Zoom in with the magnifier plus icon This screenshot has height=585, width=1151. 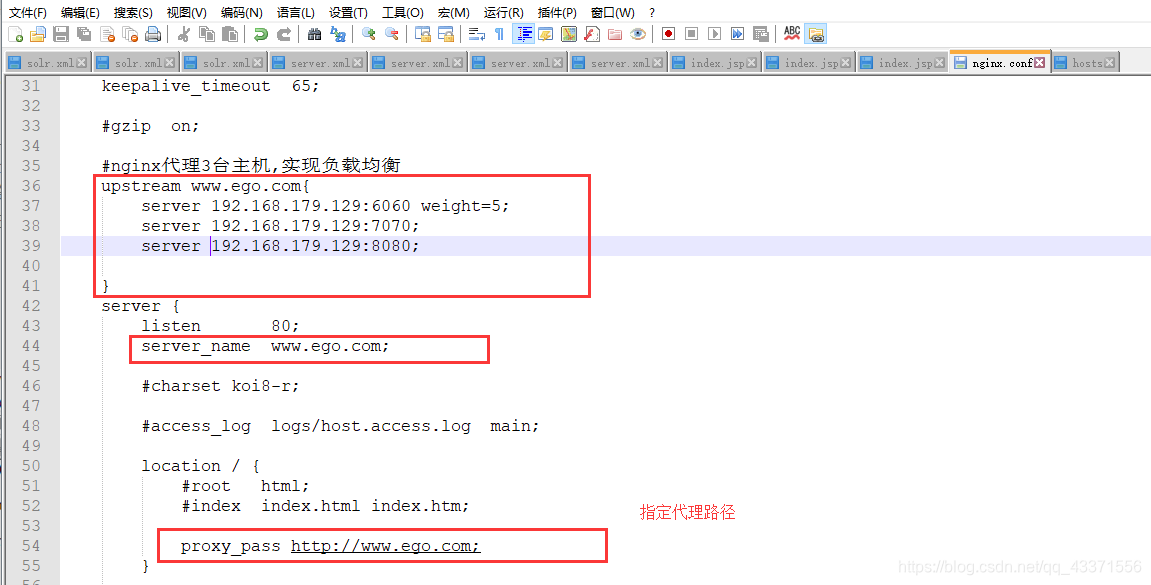[x=368, y=34]
